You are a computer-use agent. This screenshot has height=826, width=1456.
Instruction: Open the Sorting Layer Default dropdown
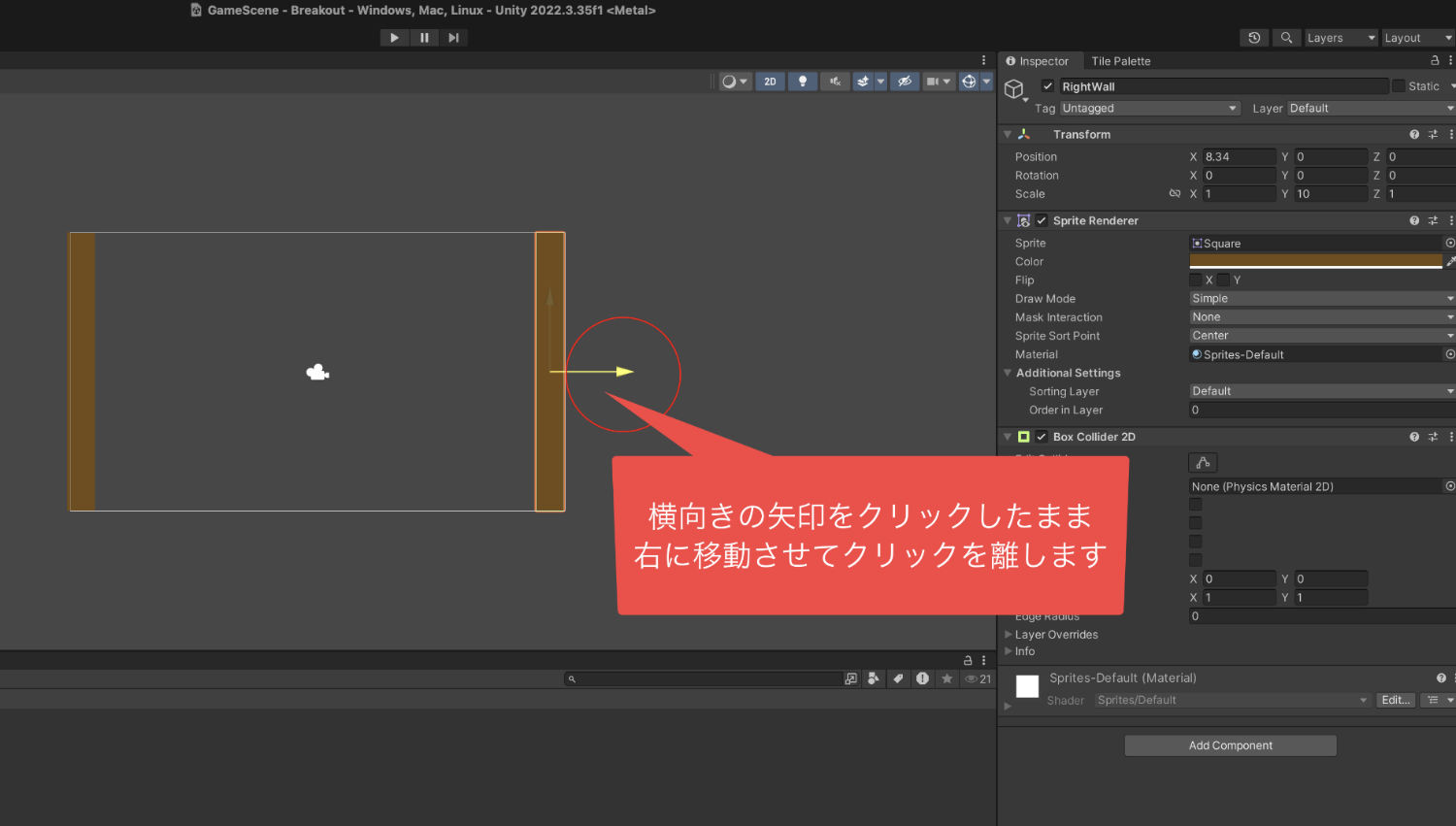(1322, 391)
